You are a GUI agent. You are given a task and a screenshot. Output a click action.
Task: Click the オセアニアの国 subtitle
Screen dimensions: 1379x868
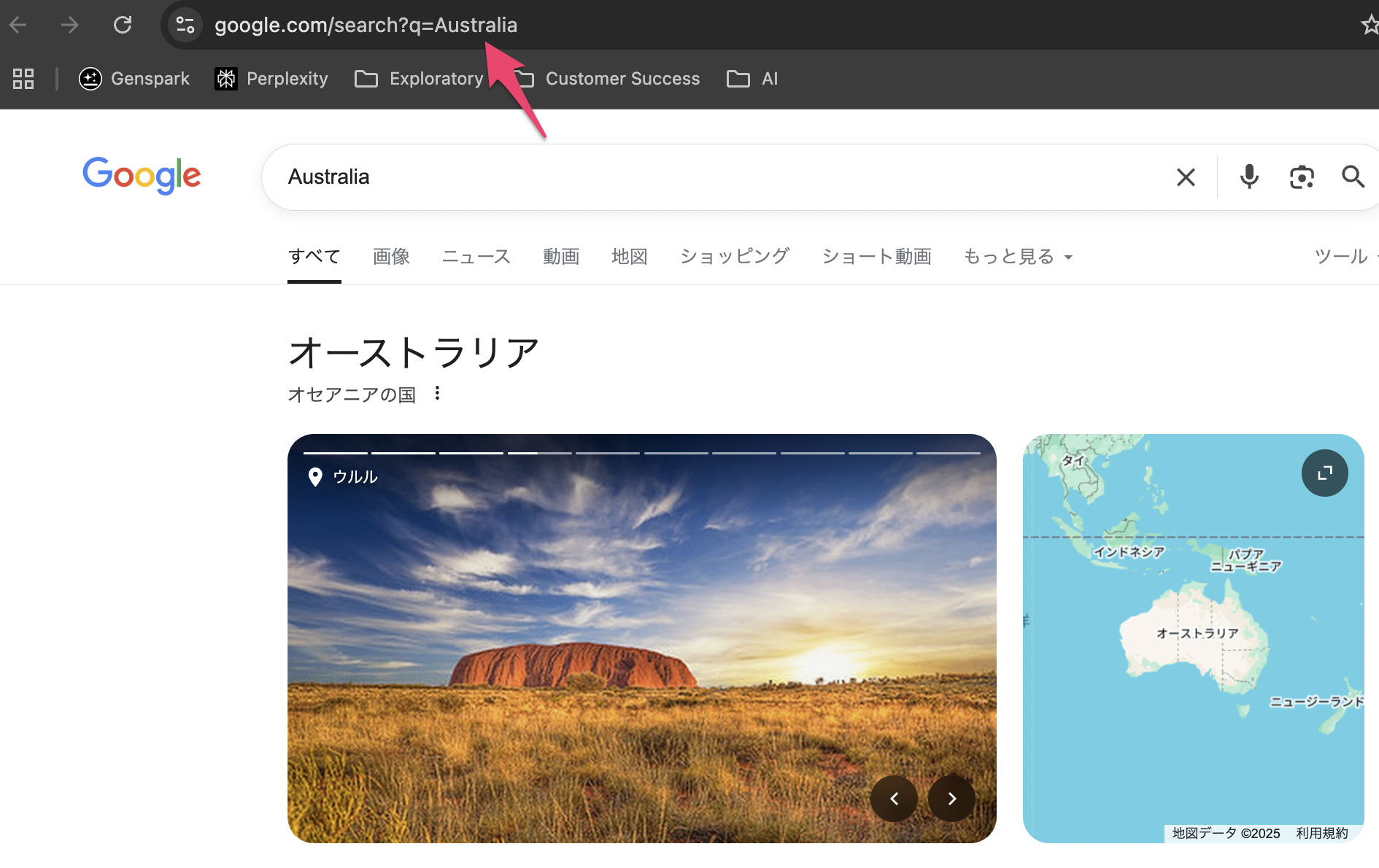352,395
